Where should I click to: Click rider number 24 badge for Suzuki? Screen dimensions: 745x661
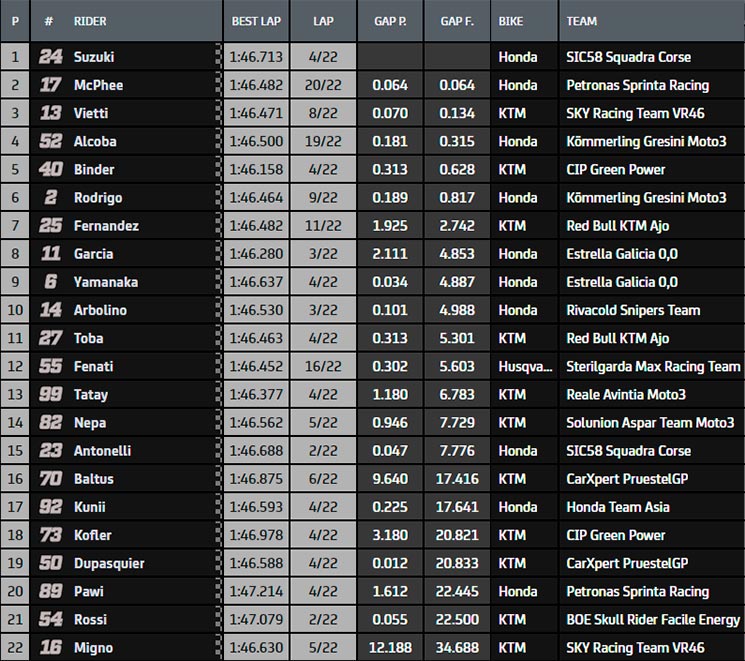[50, 57]
